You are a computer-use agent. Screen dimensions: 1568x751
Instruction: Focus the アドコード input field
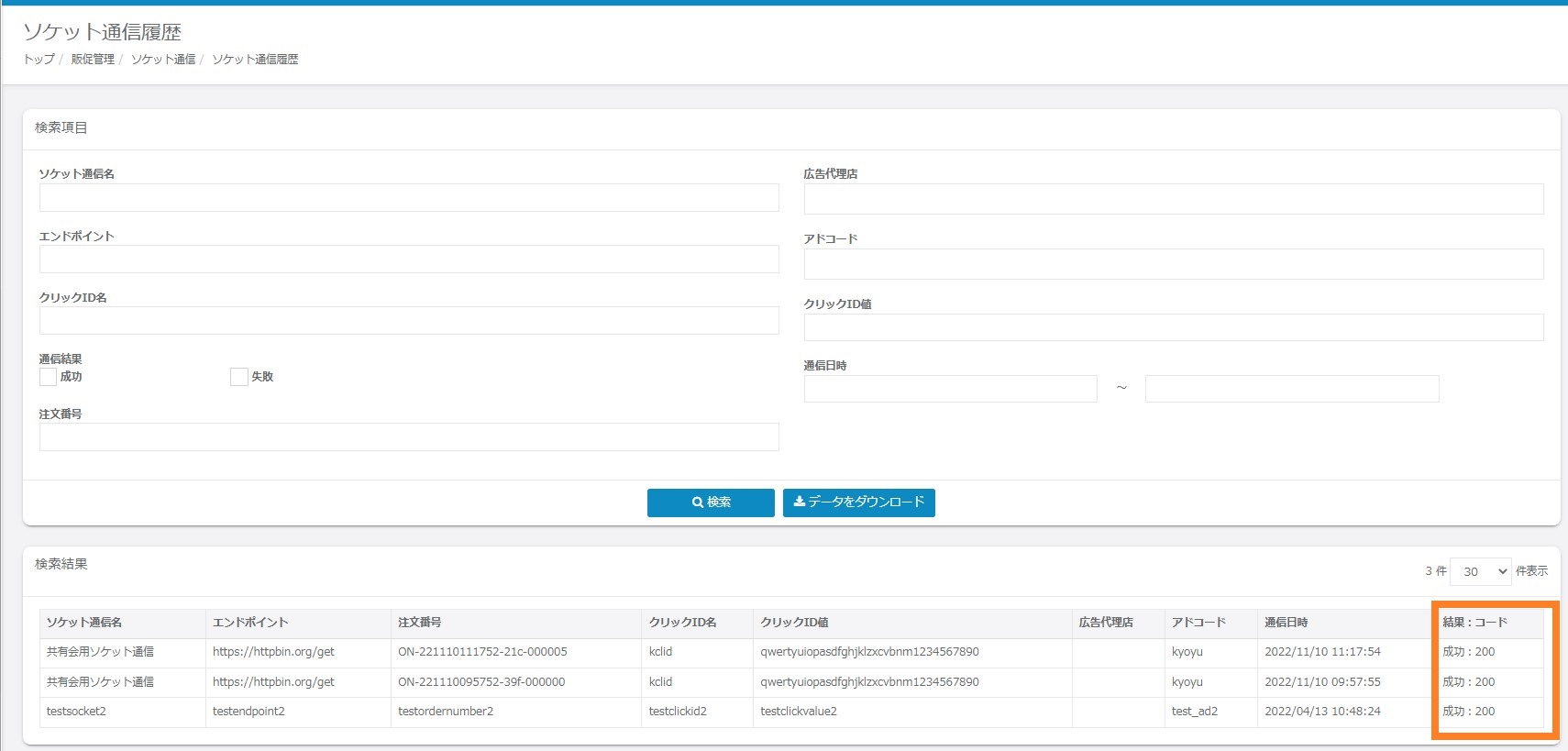1174,264
